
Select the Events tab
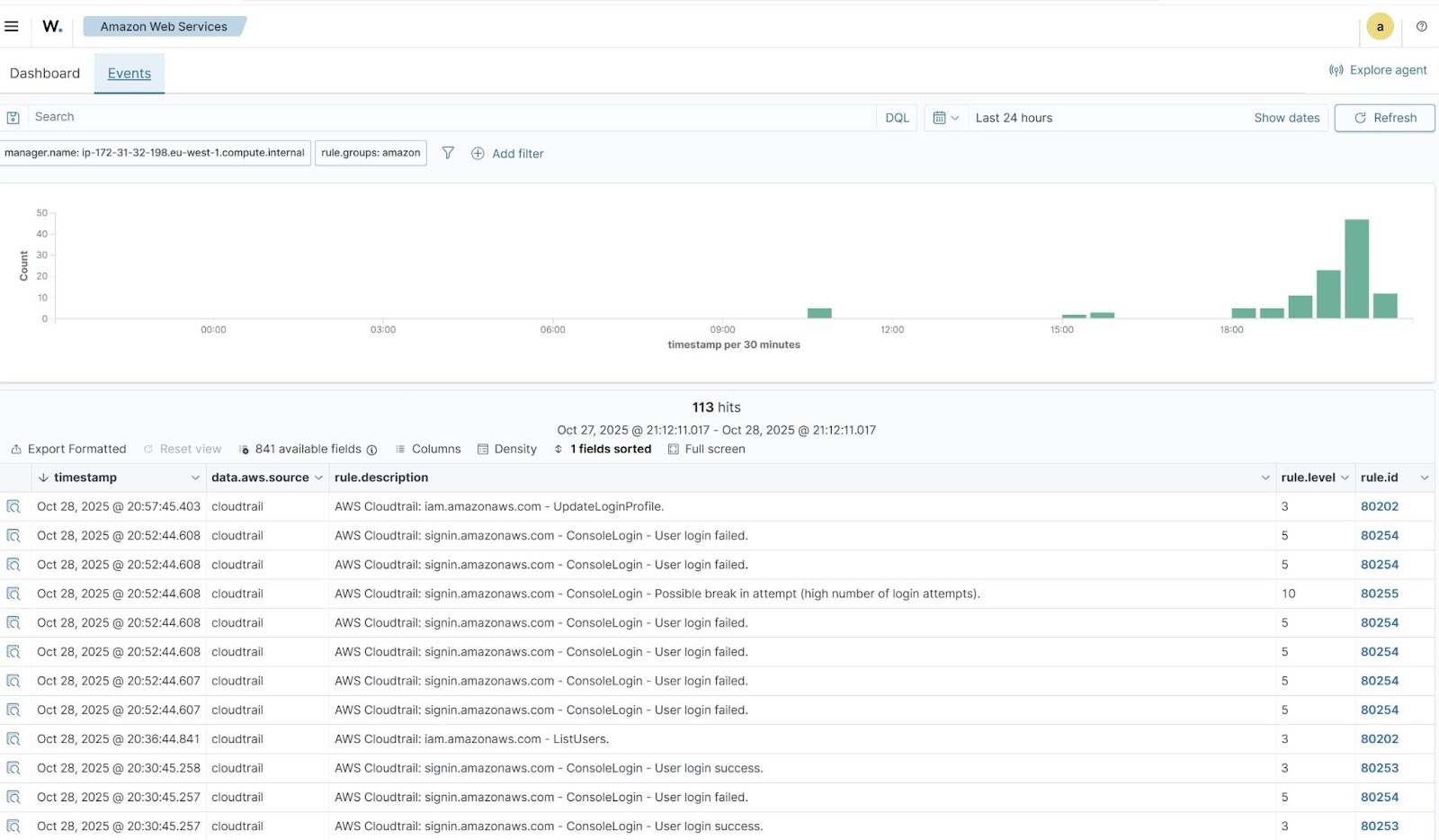click(129, 73)
